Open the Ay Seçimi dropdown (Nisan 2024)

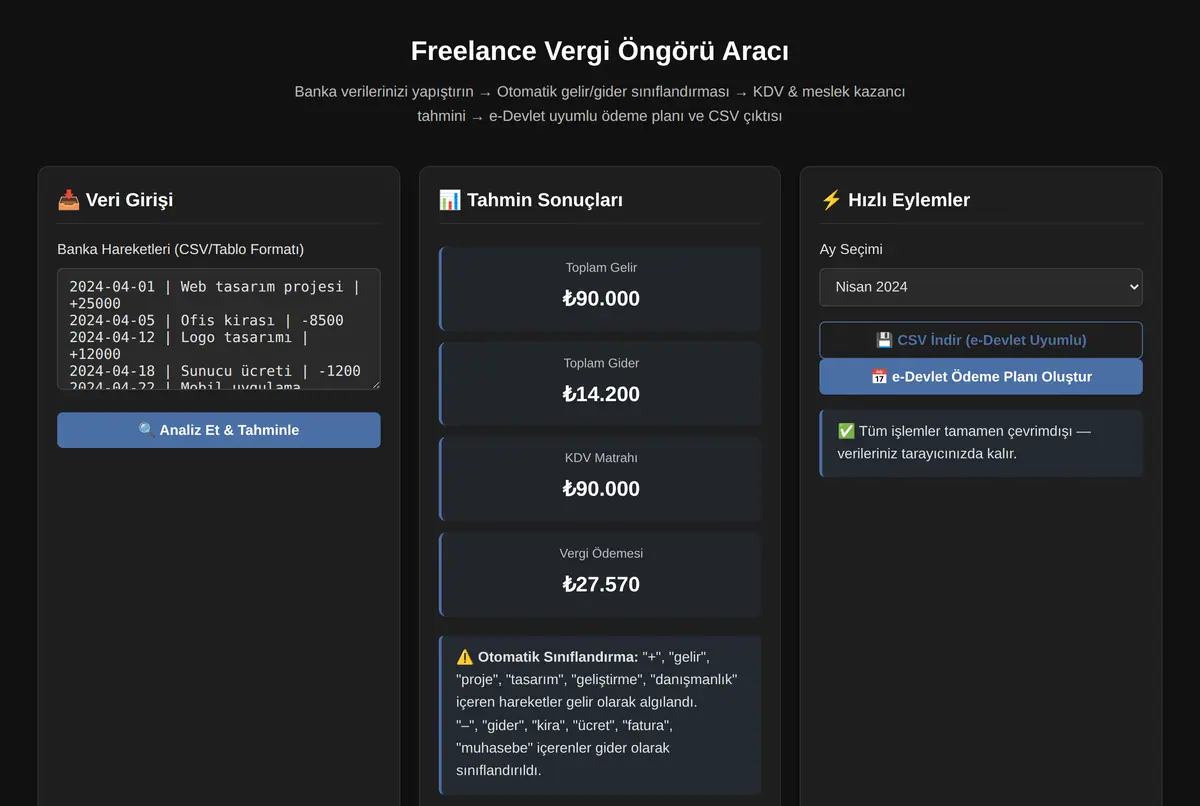(x=981, y=287)
